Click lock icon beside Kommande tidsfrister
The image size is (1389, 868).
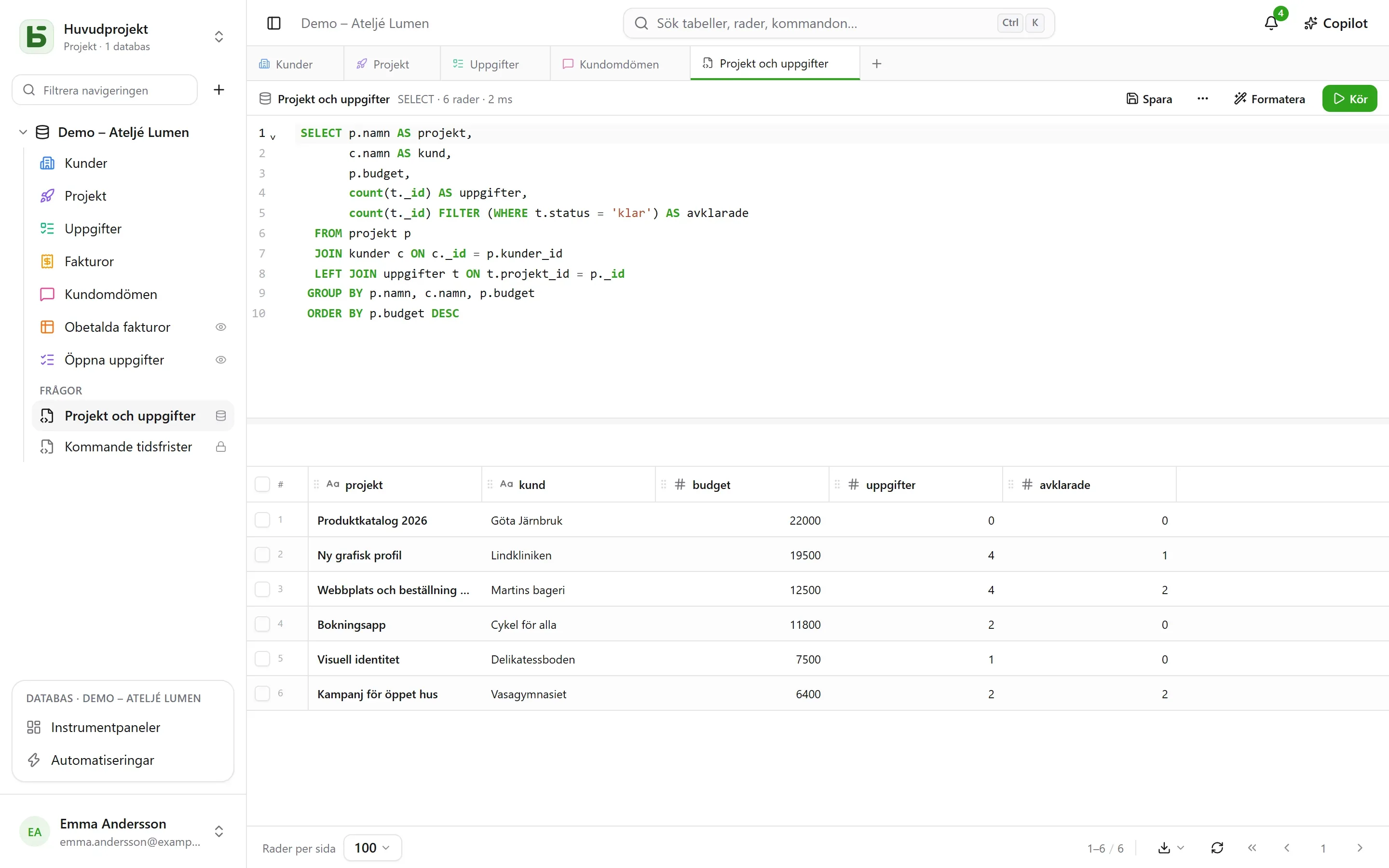220,447
